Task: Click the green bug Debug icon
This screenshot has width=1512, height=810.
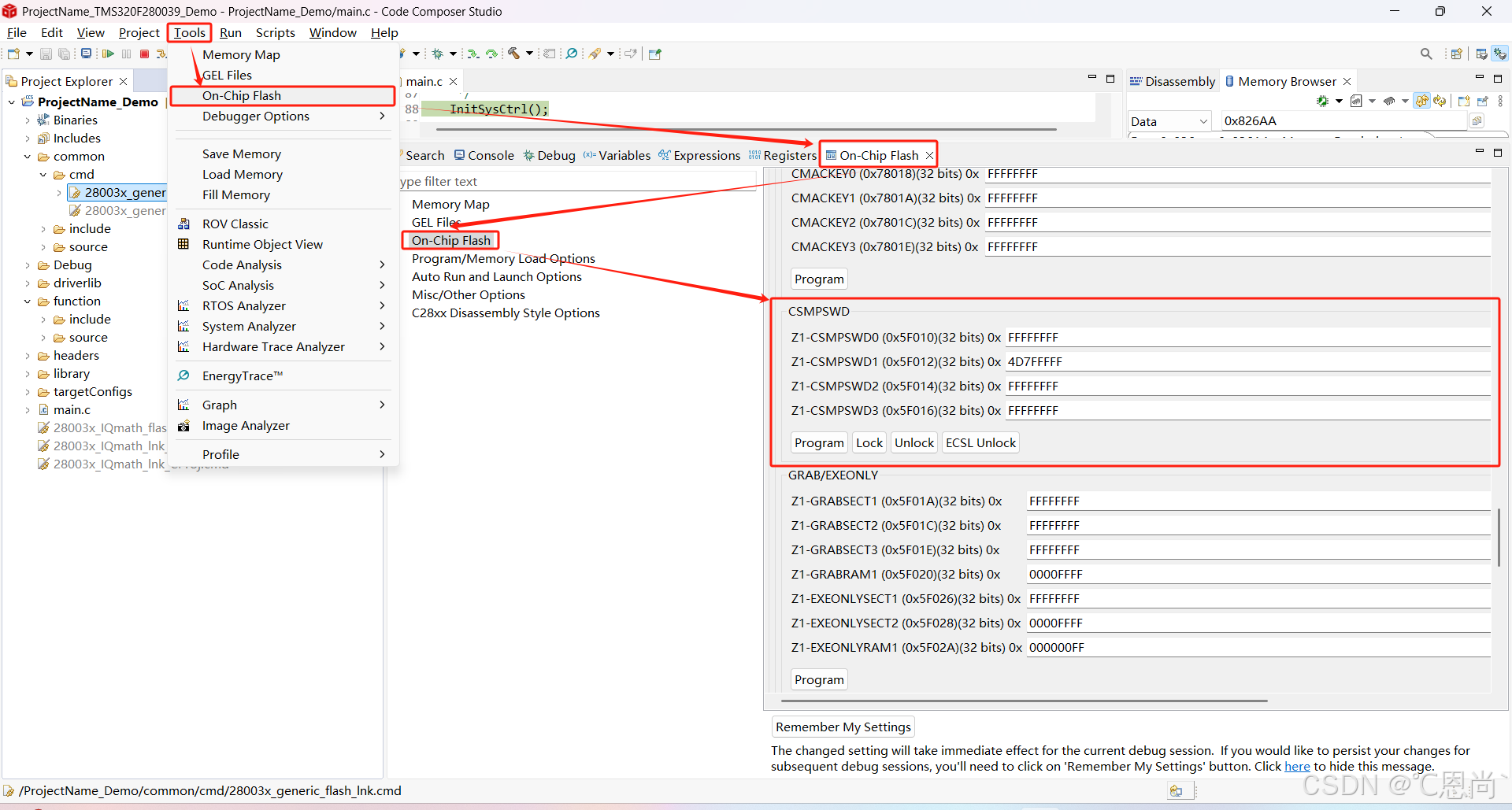Action: click(x=437, y=54)
